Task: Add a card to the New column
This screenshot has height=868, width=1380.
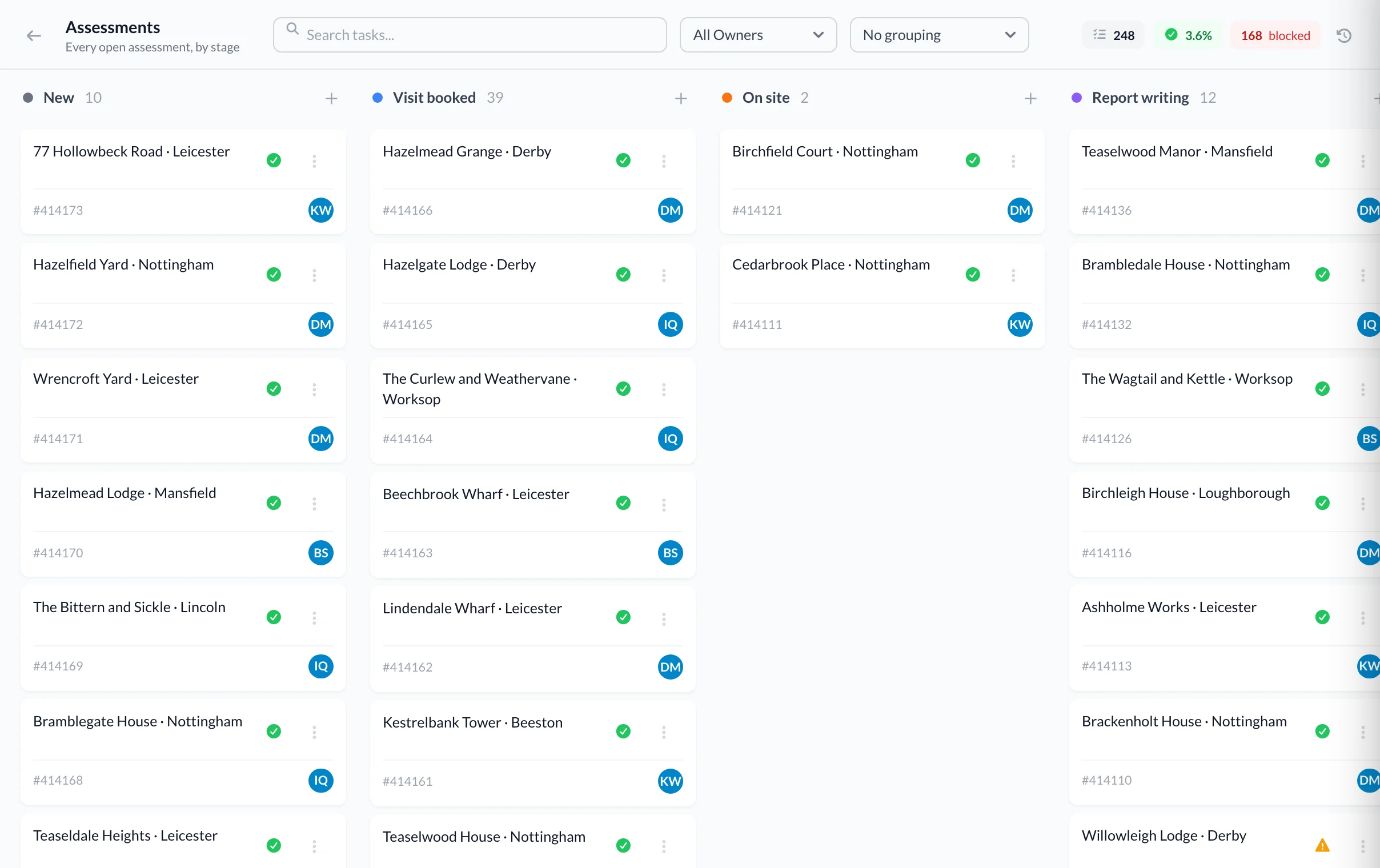Action: [331, 99]
